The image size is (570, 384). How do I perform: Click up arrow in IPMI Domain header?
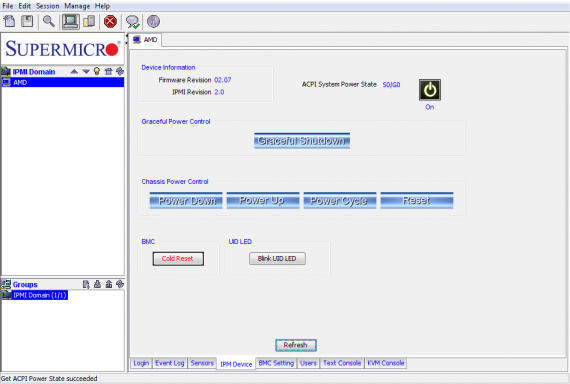pyautogui.click(x=74, y=72)
